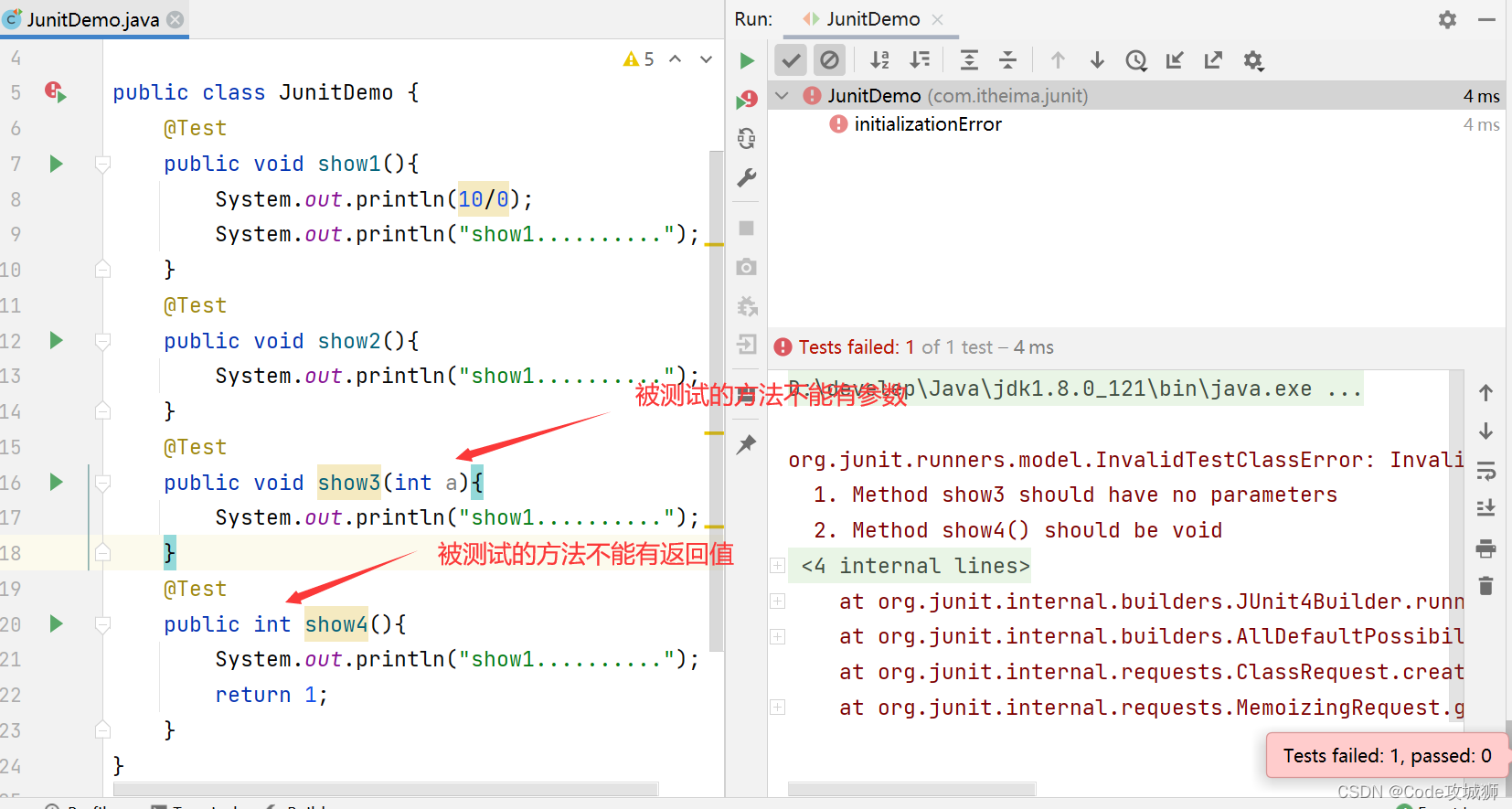Expand fold beside JUnit4Builder stack line

778,601
